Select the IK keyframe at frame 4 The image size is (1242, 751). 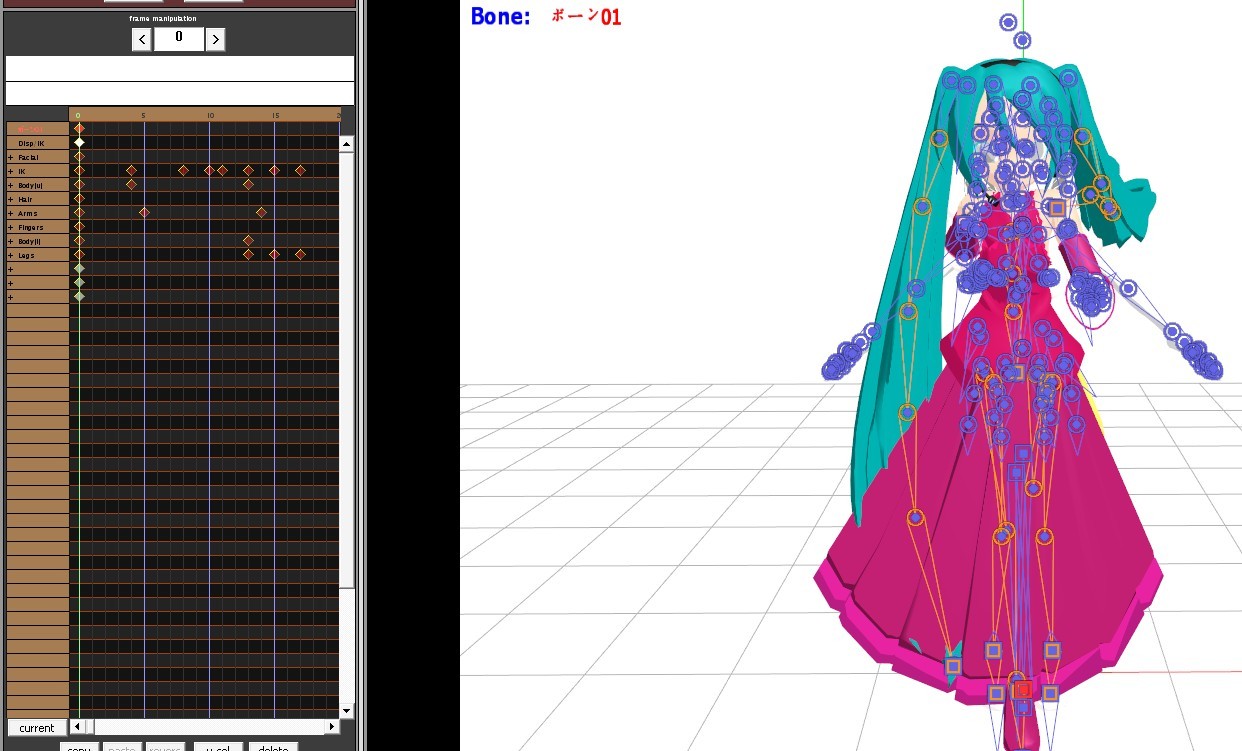click(x=131, y=171)
